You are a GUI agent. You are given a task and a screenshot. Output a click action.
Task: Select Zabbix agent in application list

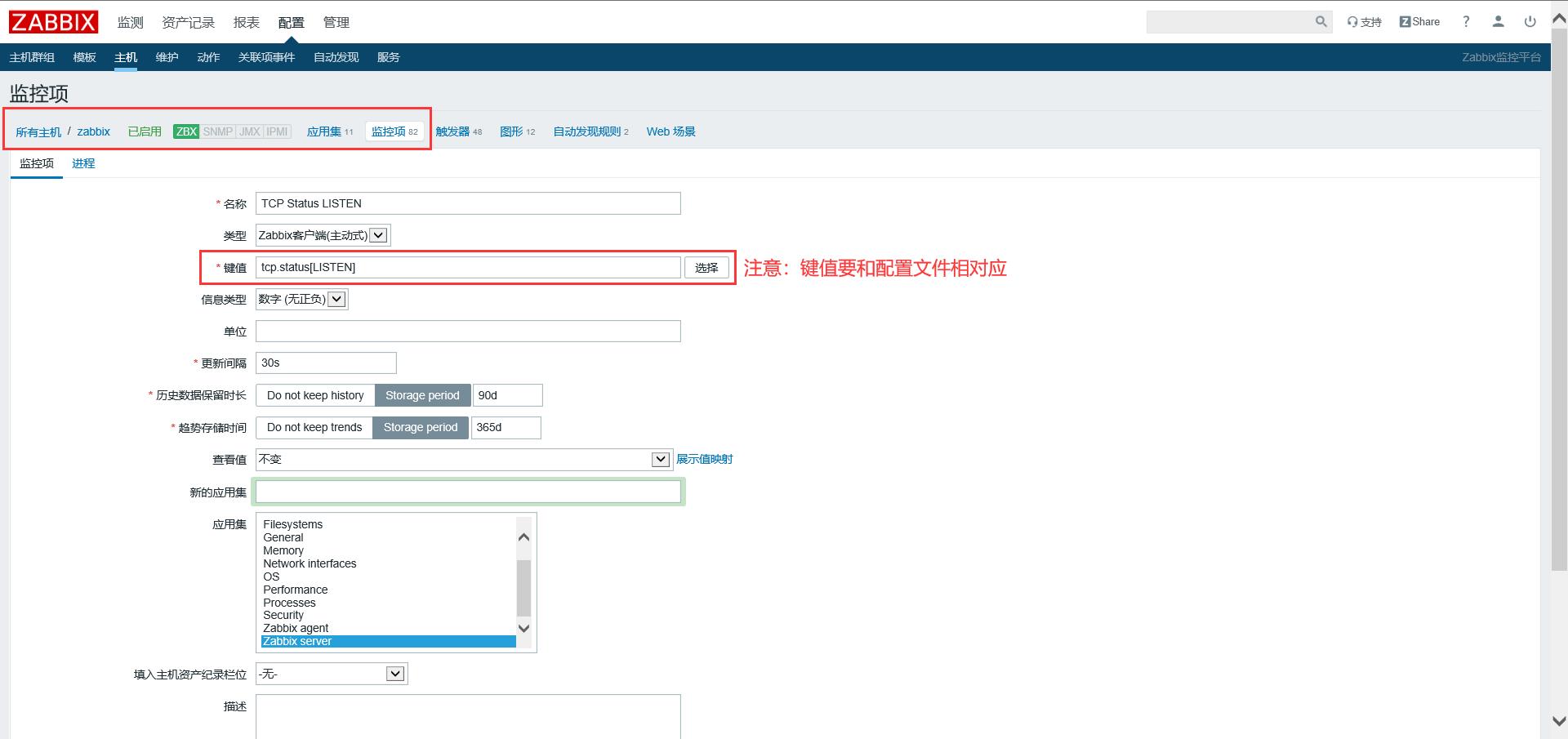pyautogui.click(x=388, y=628)
